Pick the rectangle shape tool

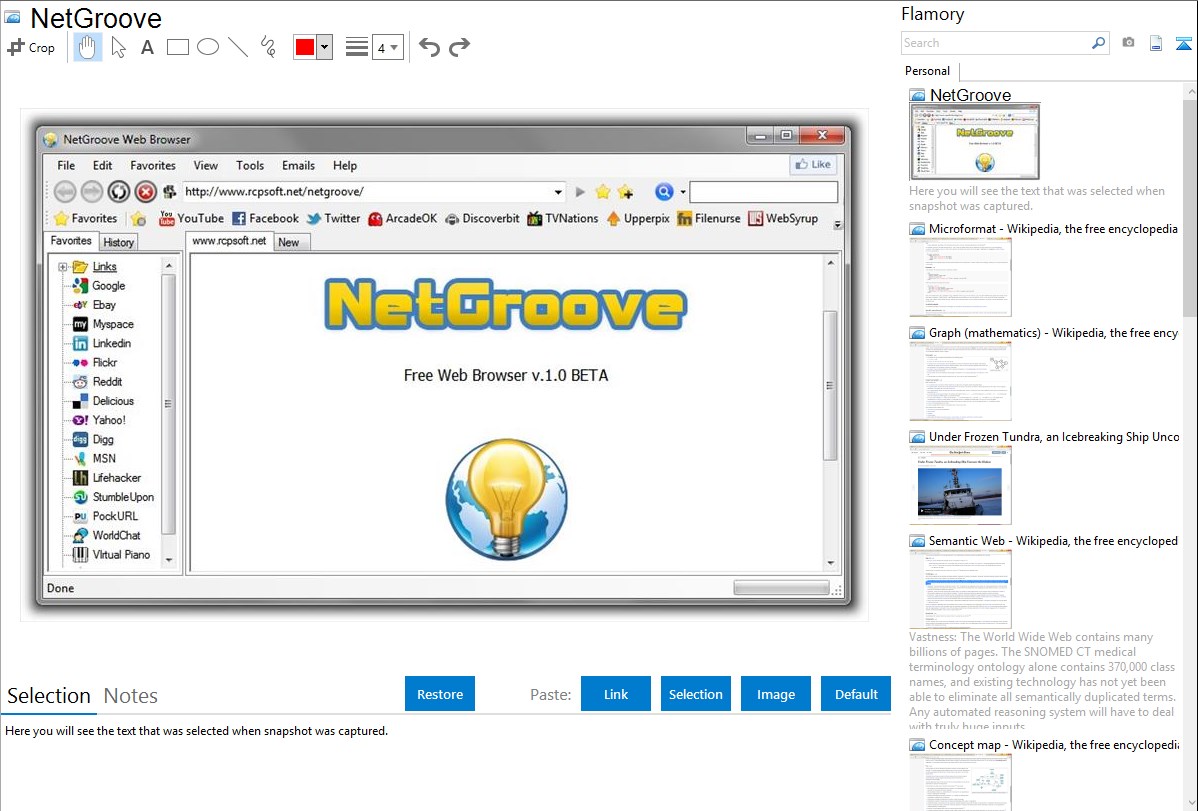pyautogui.click(x=178, y=47)
